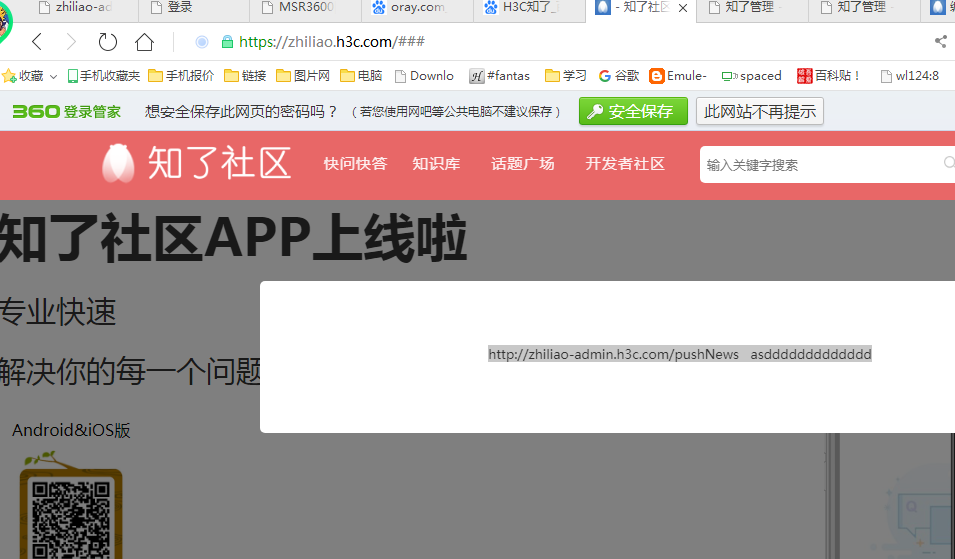Expand the 收藏 favorites dropdown arrow
955x559 pixels.
coord(54,76)
